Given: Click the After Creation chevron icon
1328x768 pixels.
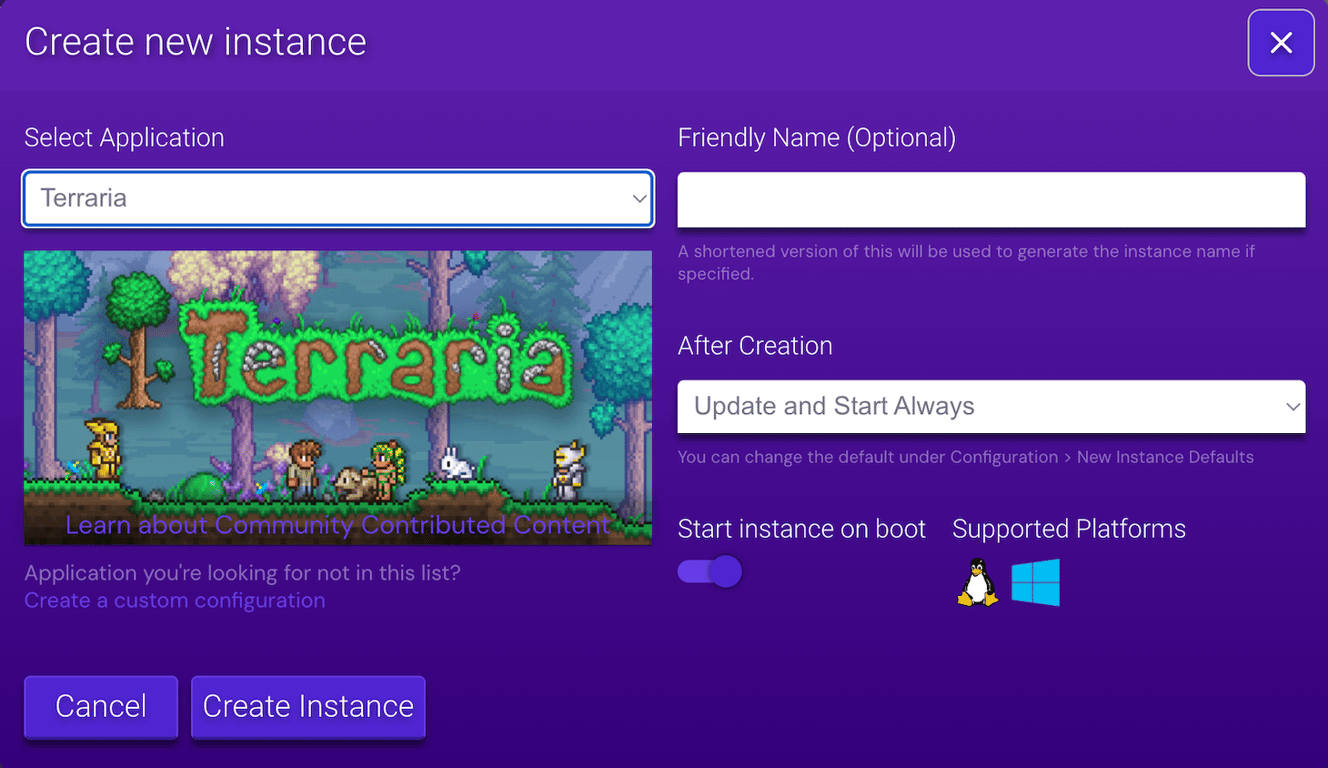Looking at the screenshot, I should pyautogui.click(x=1292, y=407).
